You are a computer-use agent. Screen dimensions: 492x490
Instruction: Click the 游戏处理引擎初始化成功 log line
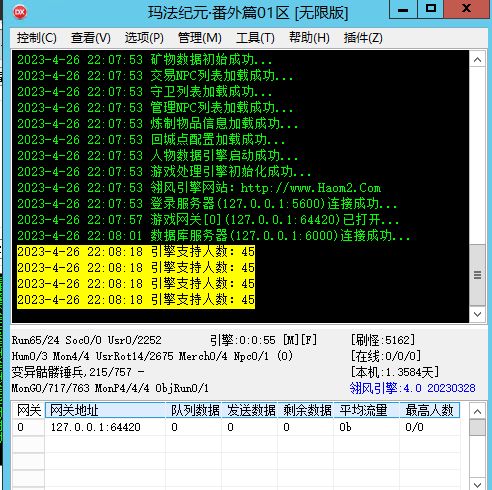pyautogui.click(x=164, y=172)
